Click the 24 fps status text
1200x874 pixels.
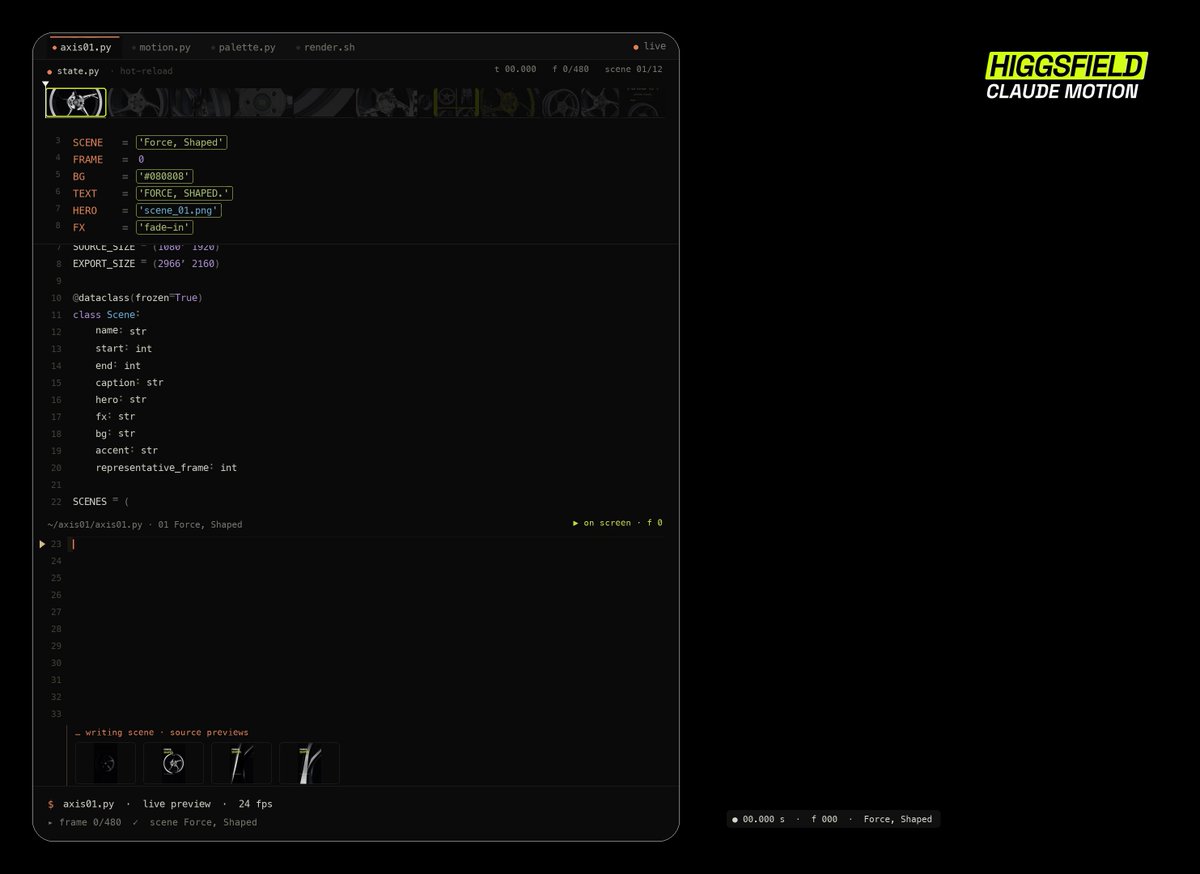(x=256, y=804)
